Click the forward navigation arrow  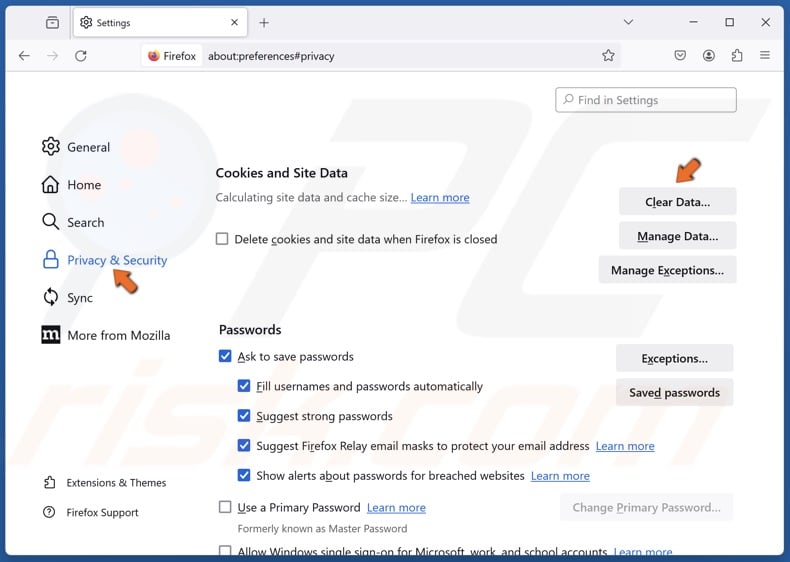pyautogui.click(x=52, y=55)
